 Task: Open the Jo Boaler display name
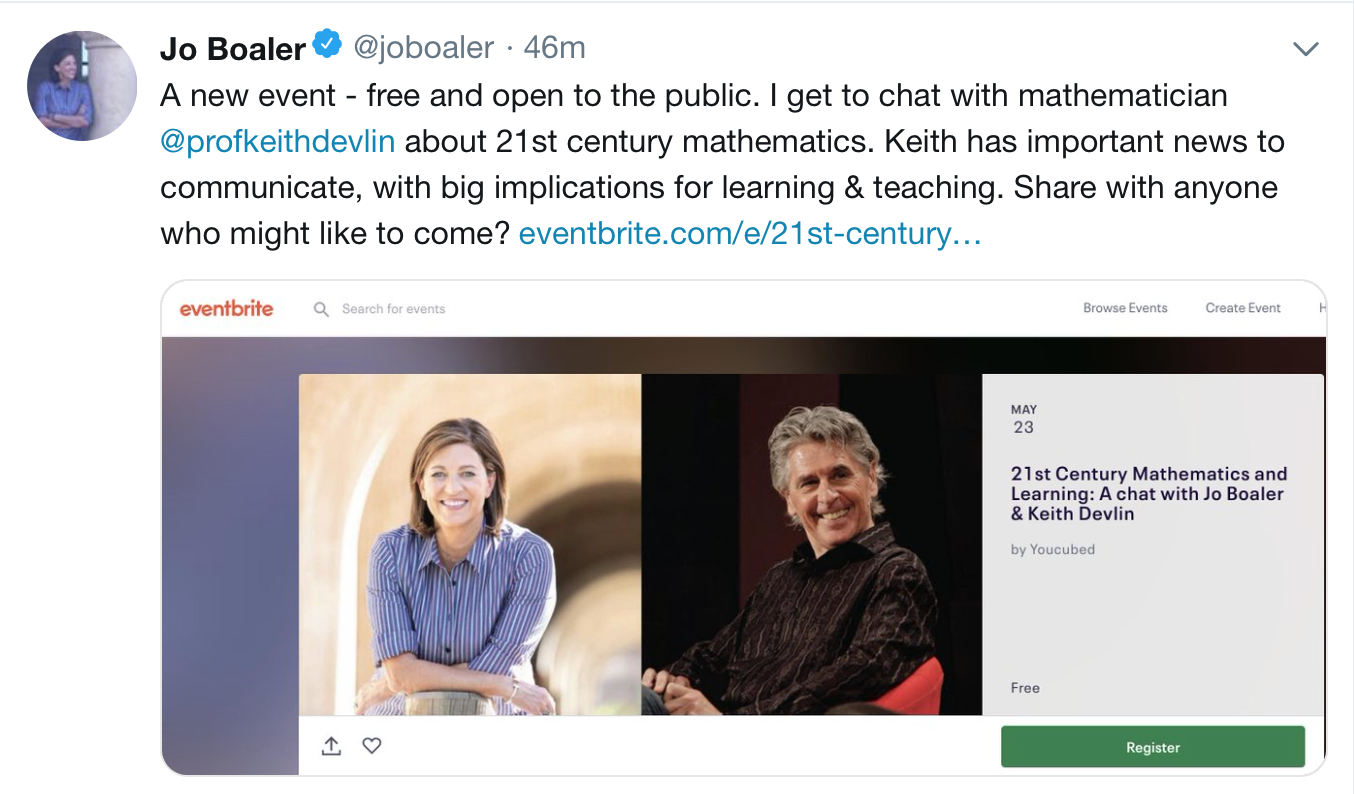(x=233, y=48)
